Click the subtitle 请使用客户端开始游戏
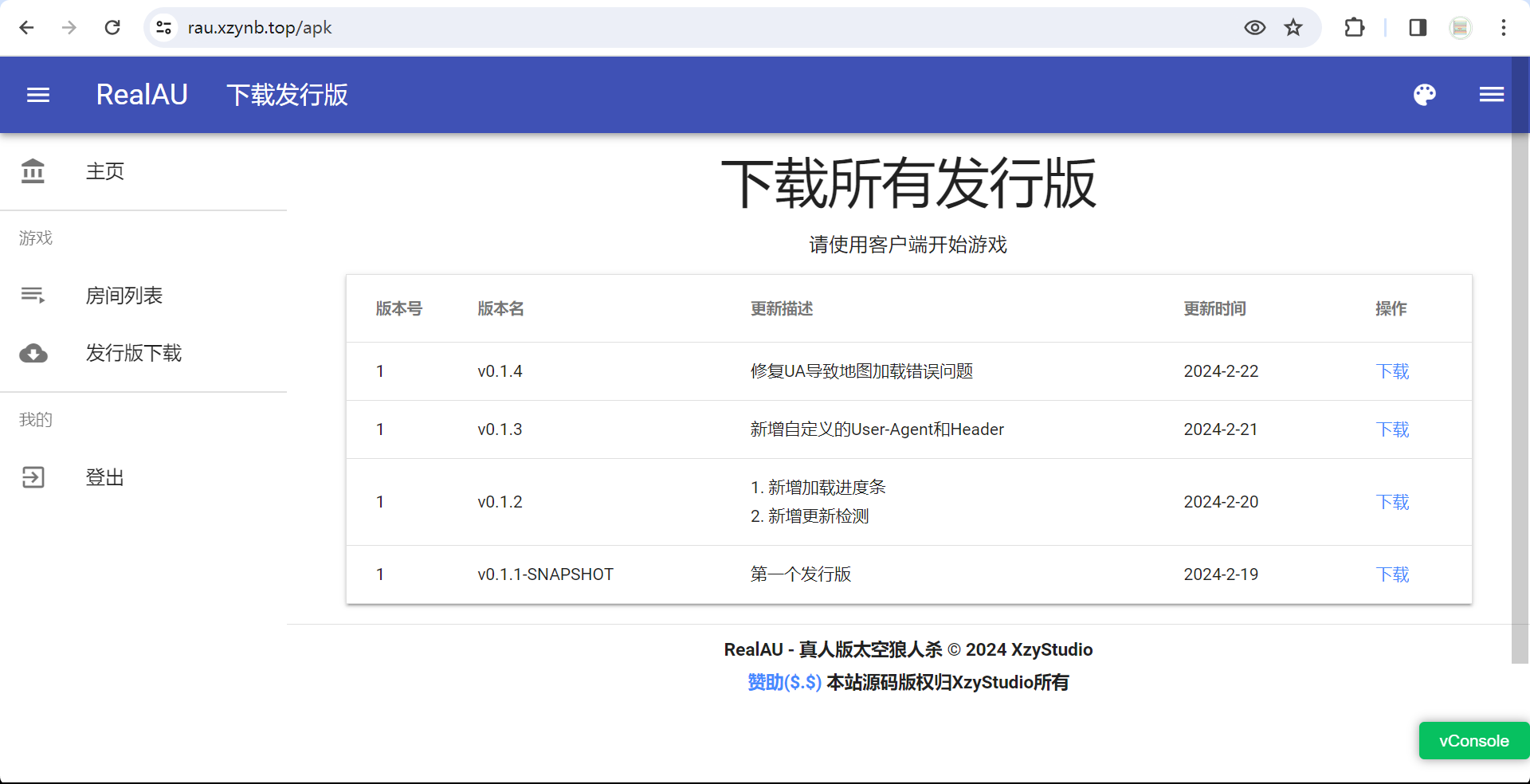 (x=908, y=245)
